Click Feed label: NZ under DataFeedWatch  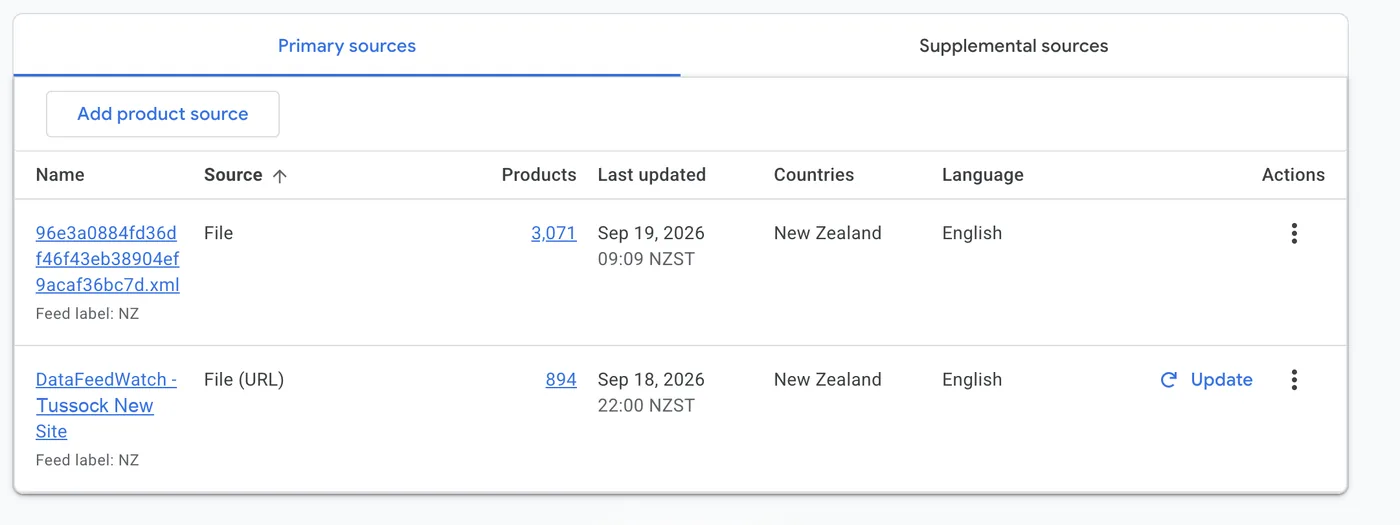(87, 461)
